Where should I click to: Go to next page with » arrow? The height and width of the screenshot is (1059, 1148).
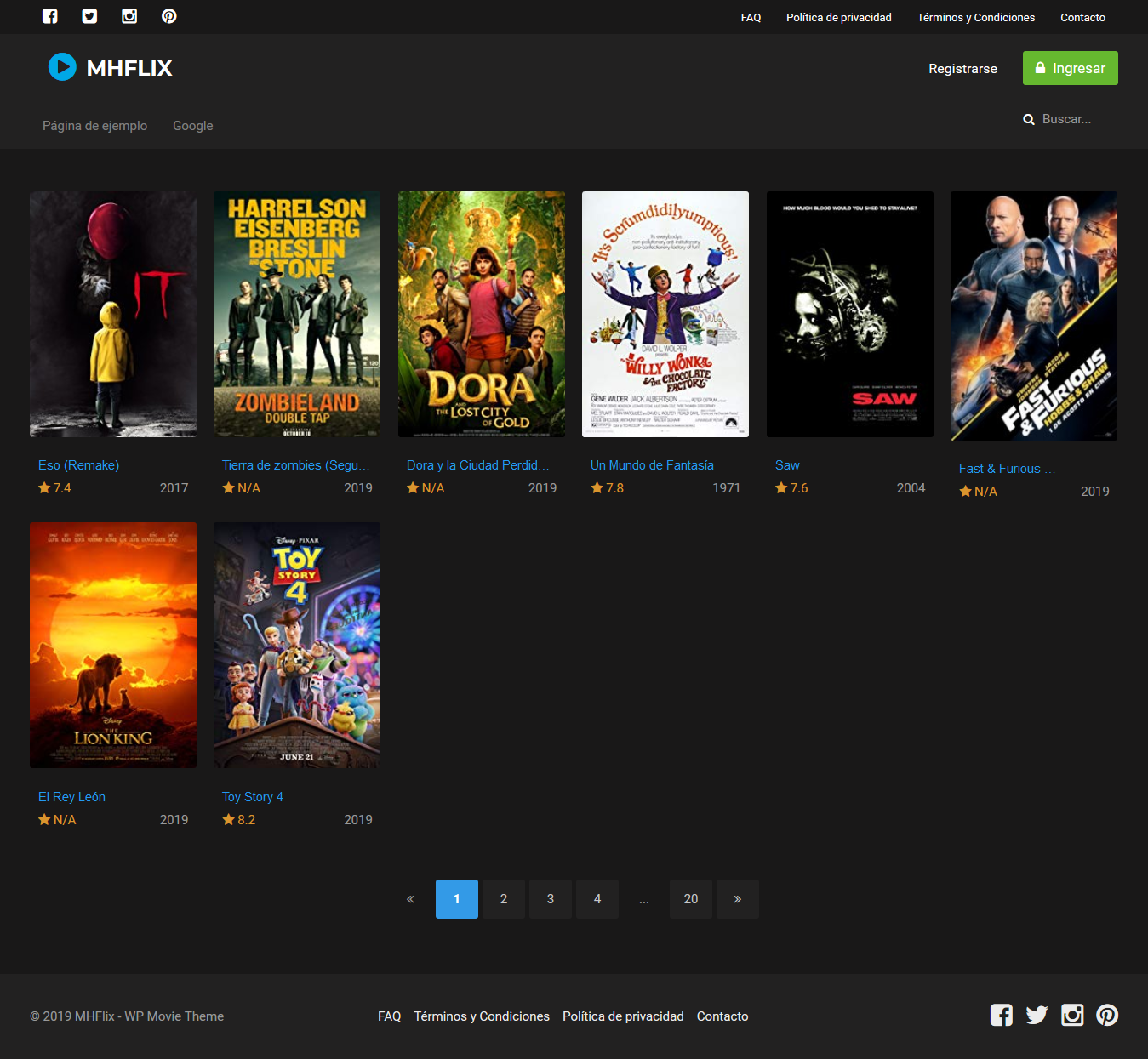point(738,899)
